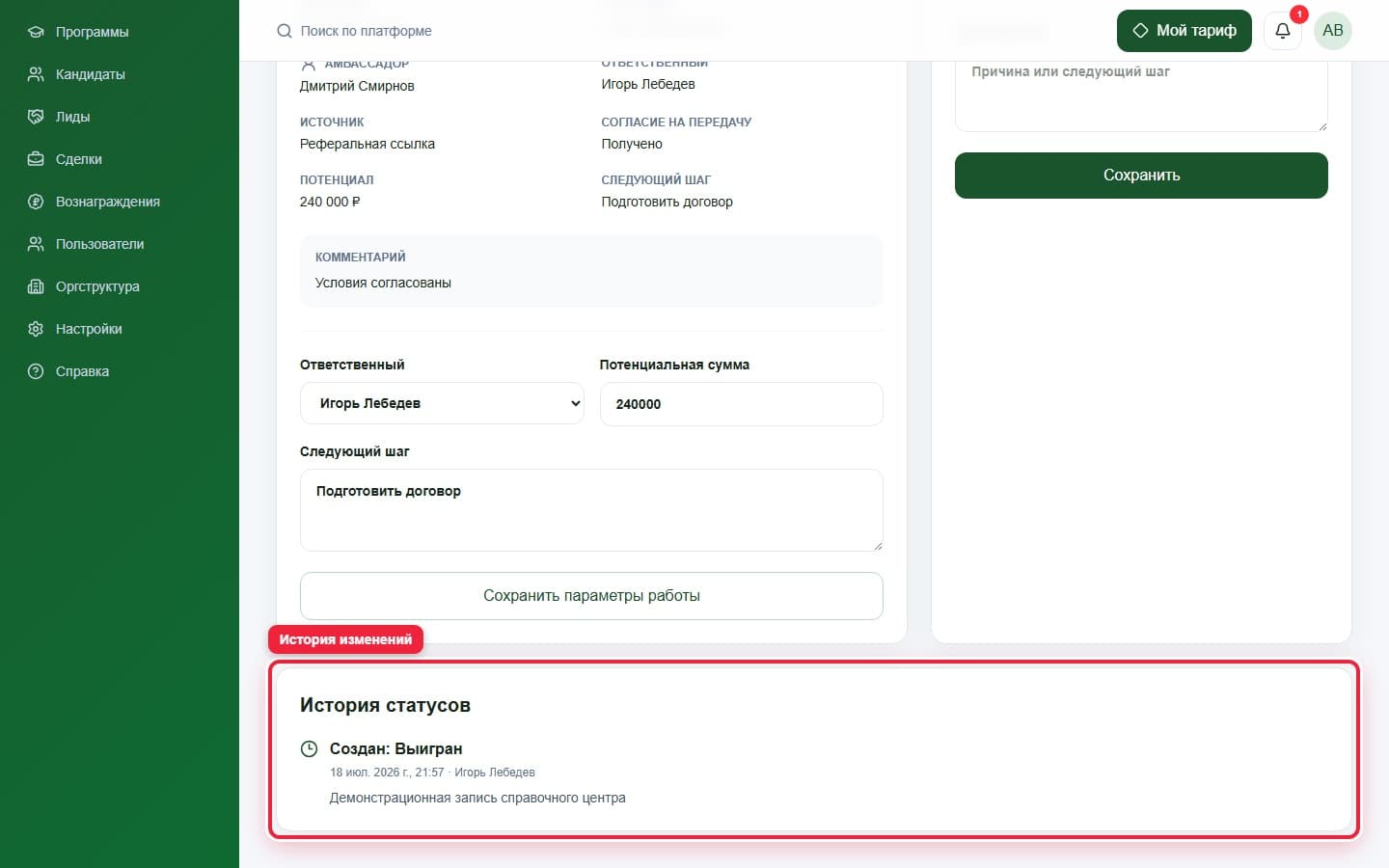The image size is (1389, 868).
Task: Click the diamond icon in Мой тариф
Action: (x=1140, y=31)
